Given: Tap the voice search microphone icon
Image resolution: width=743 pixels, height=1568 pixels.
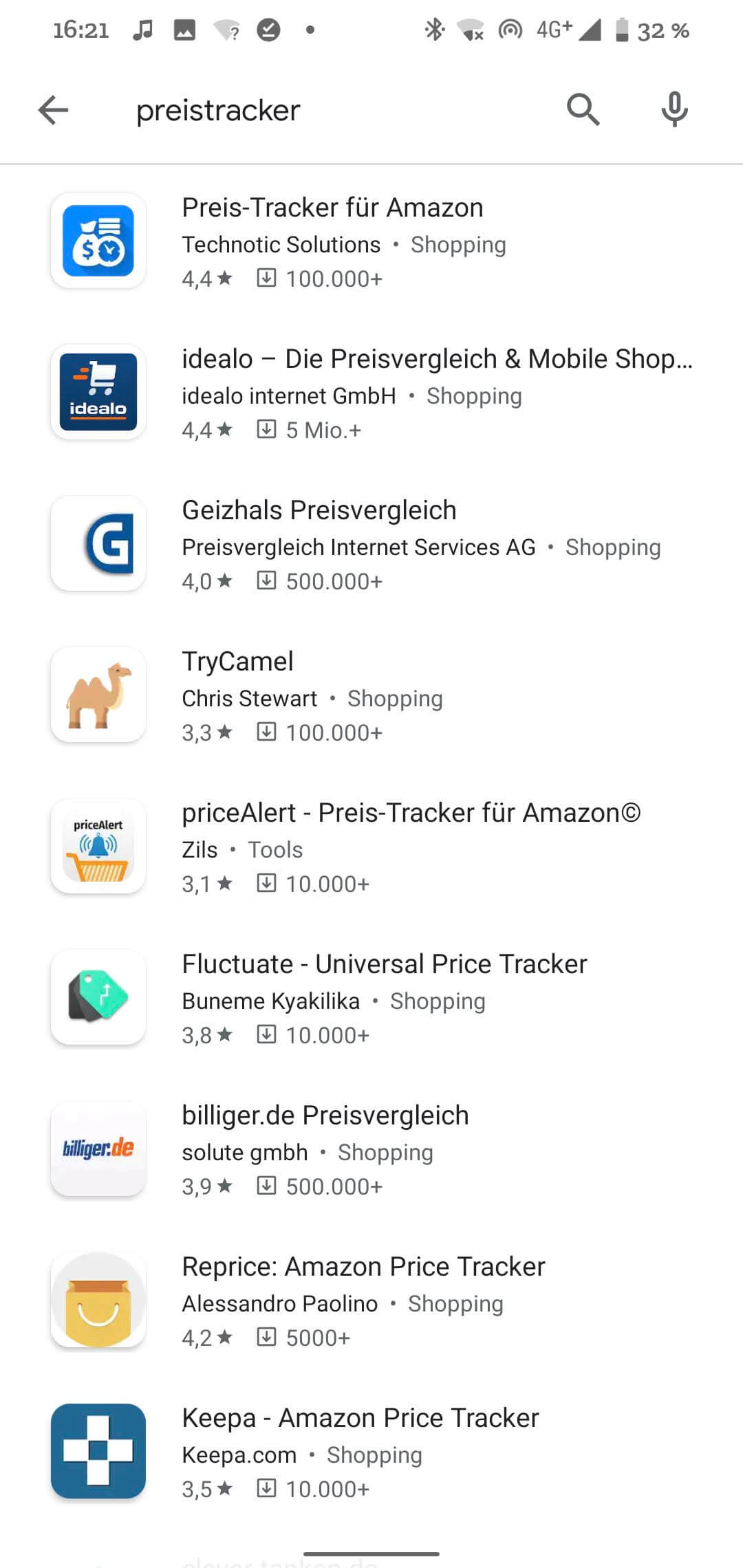Looking at the screenshot, I should (x=674, y=110).
